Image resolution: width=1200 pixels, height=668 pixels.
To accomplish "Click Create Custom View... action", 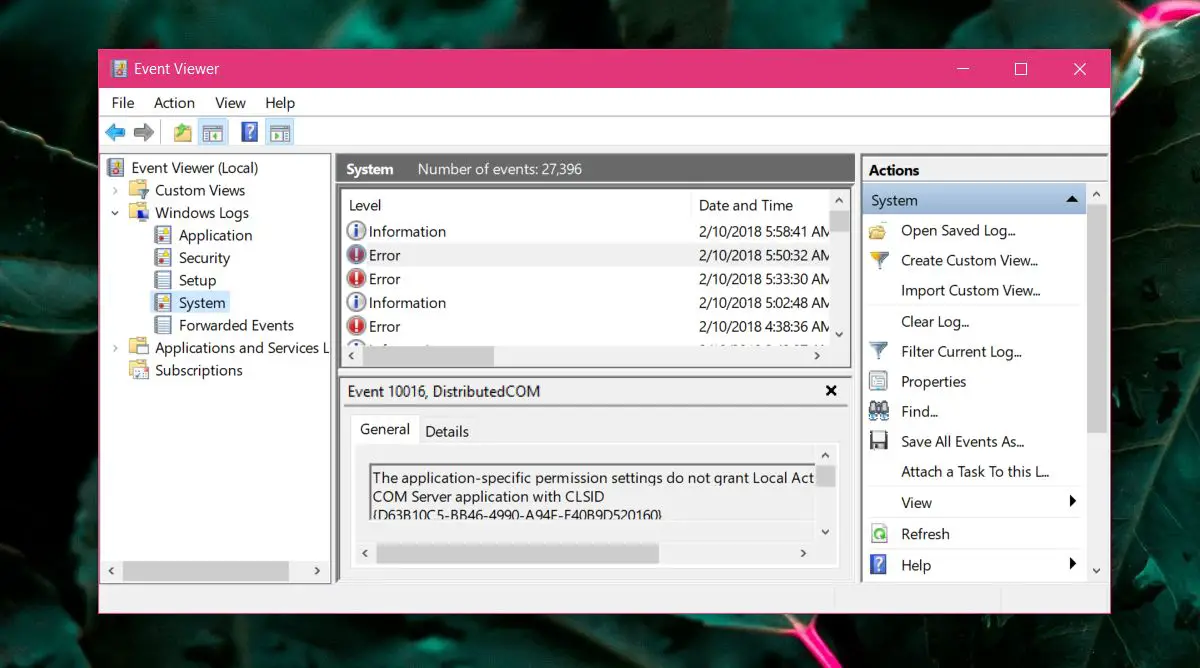I will click(x=969, y=260).
